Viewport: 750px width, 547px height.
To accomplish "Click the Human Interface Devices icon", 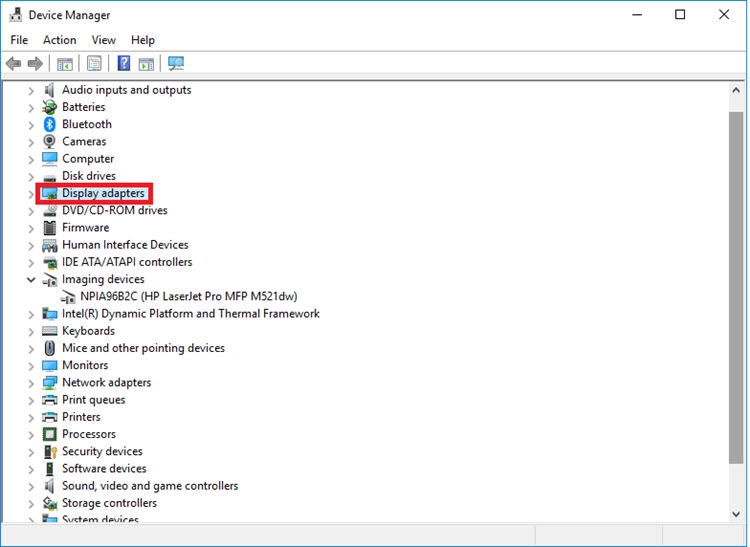I will (49, 245).
